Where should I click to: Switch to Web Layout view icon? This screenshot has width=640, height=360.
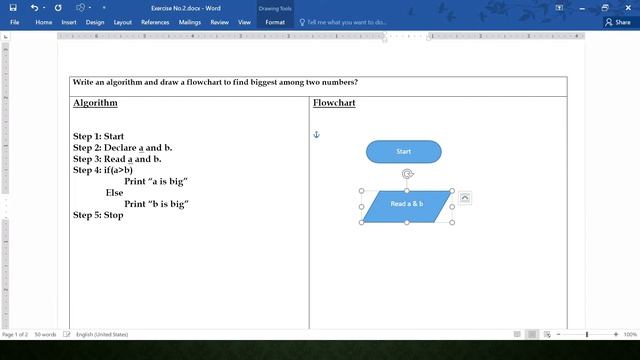(x=547, y=334)
